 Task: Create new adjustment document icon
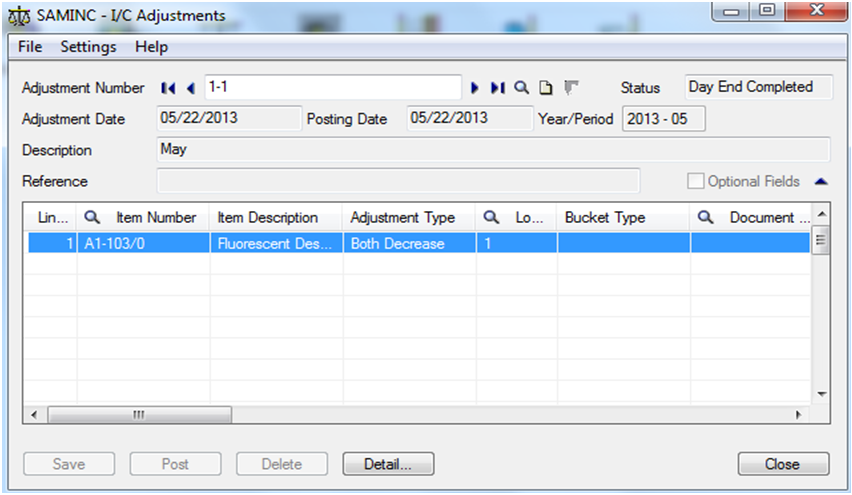546,87
